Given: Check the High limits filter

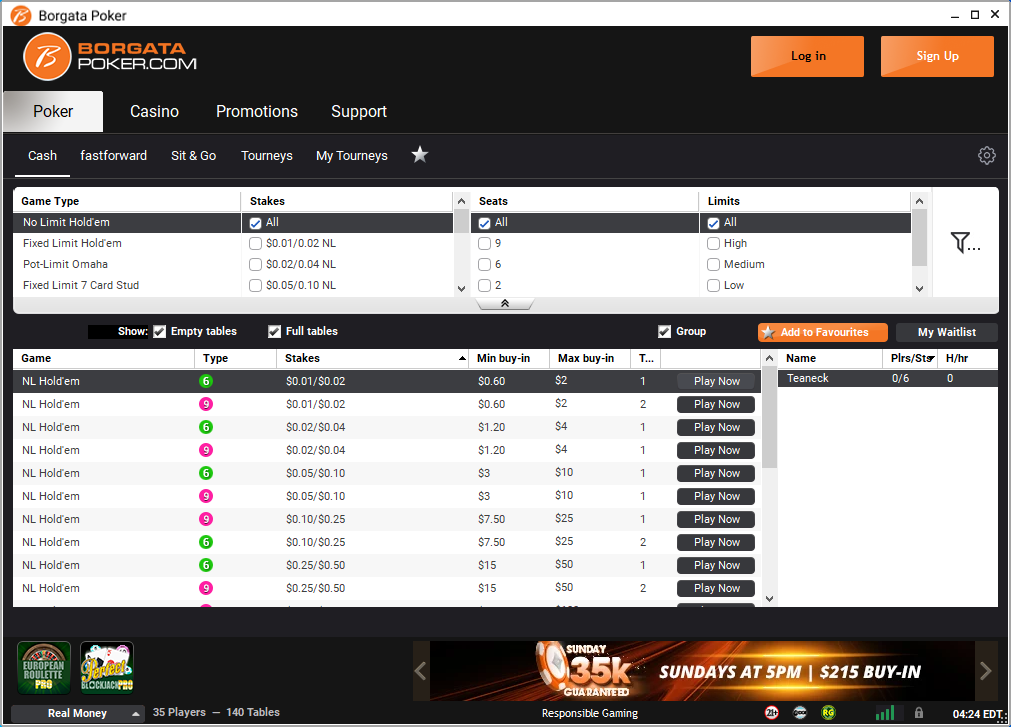Looking at the screenshot, I should (x=713, y=244).
